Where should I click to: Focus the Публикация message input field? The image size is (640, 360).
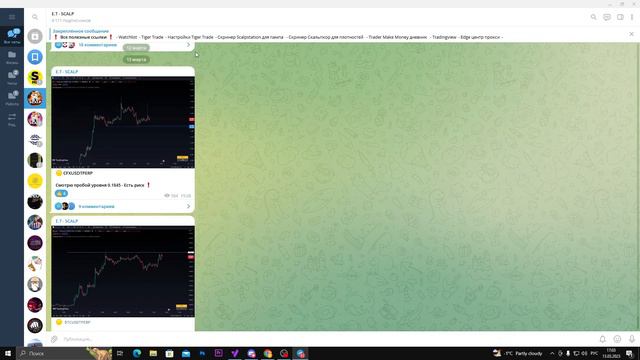coord(327,339)
